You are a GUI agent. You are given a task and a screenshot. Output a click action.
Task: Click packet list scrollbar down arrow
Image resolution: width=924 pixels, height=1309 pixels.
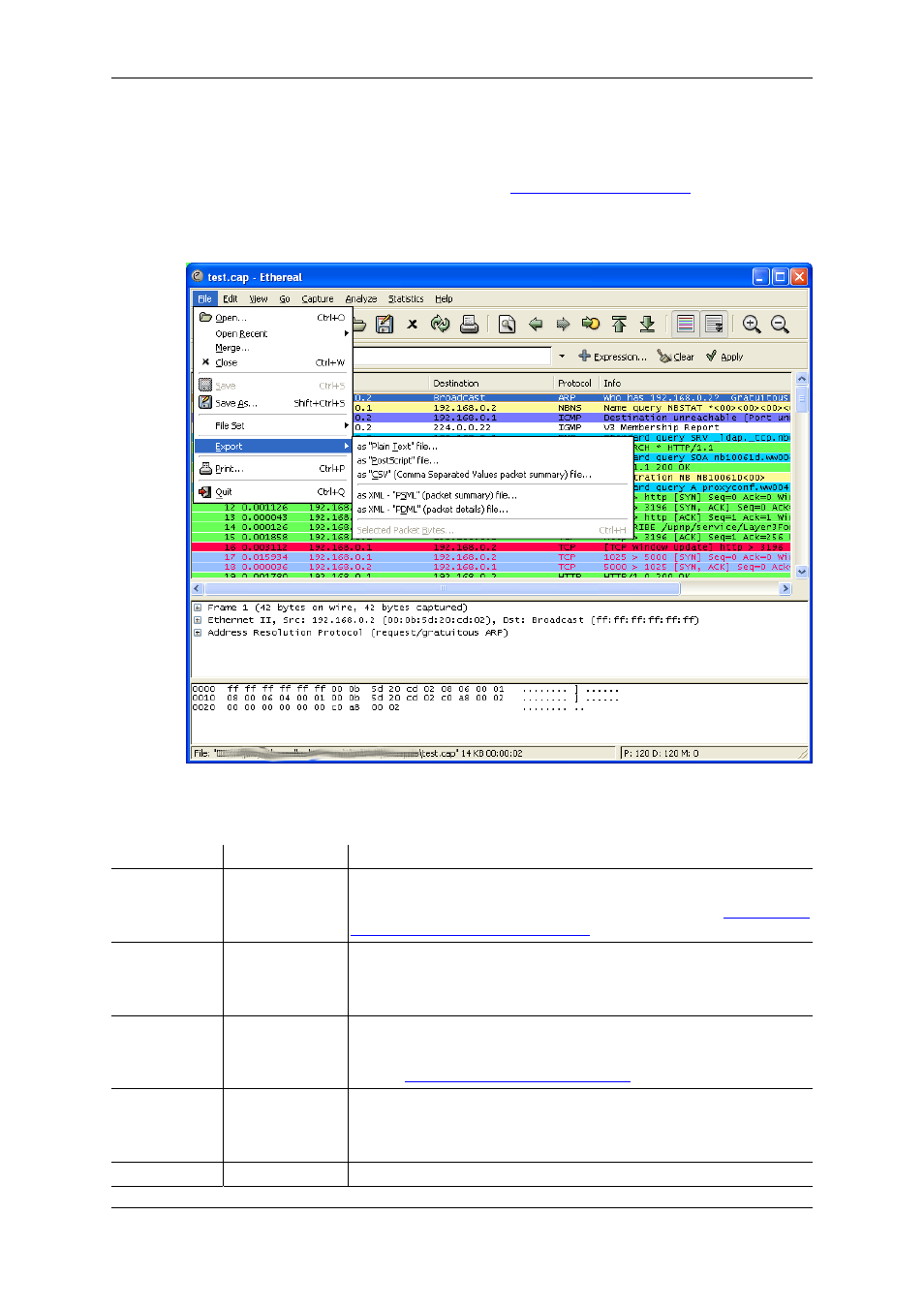801,572
